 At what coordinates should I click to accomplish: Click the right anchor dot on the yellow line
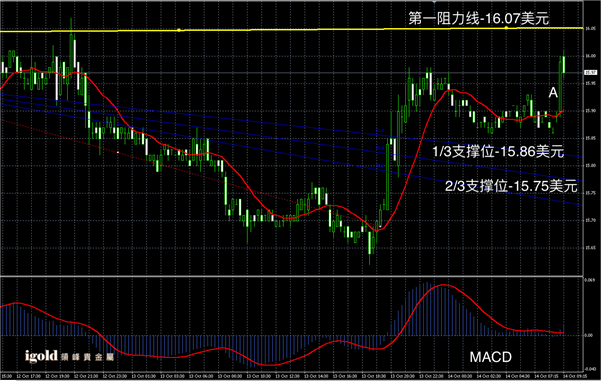point(506,28)
